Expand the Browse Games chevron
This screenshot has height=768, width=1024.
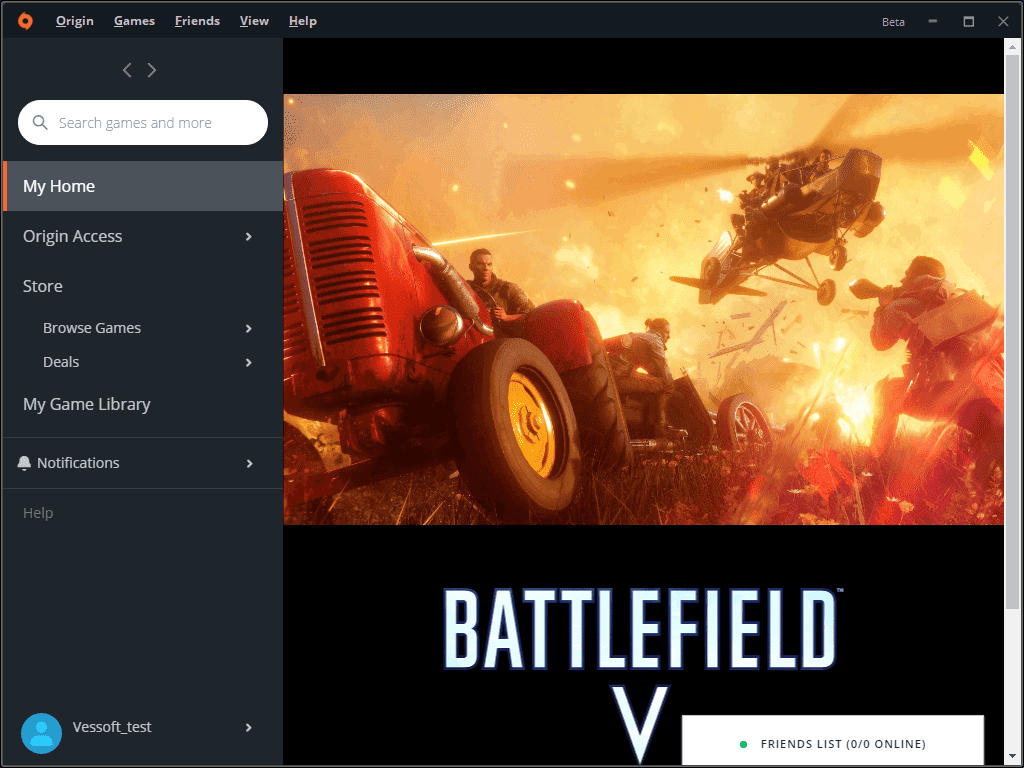click(x=249, y=328)
